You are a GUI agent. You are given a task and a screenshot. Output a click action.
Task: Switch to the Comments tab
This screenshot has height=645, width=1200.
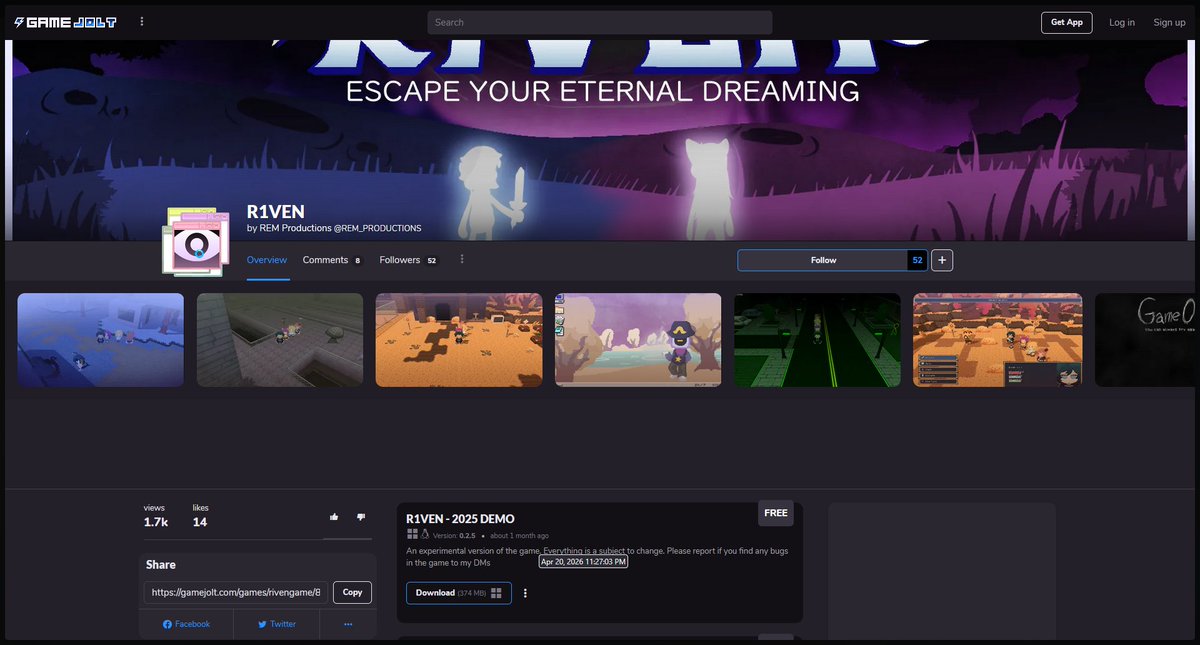click(333, 260)
